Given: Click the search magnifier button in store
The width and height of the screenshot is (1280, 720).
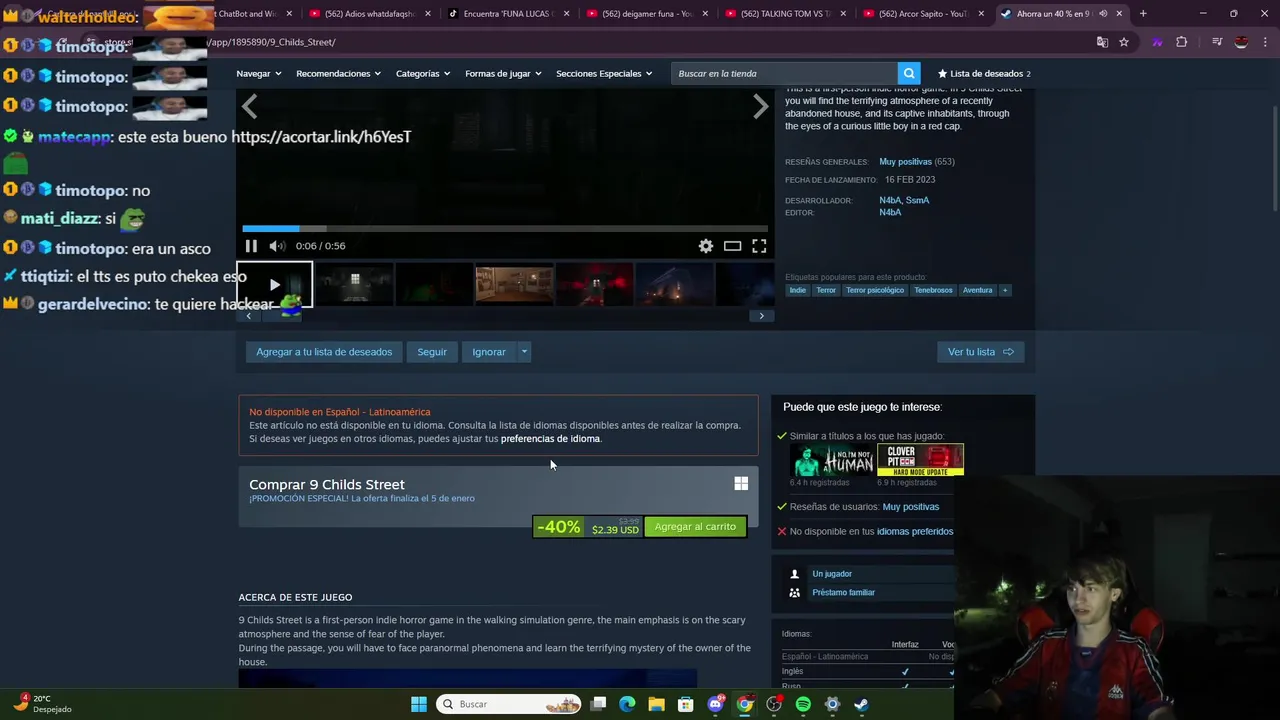Looking at the screenshot, I should [909, 73].
